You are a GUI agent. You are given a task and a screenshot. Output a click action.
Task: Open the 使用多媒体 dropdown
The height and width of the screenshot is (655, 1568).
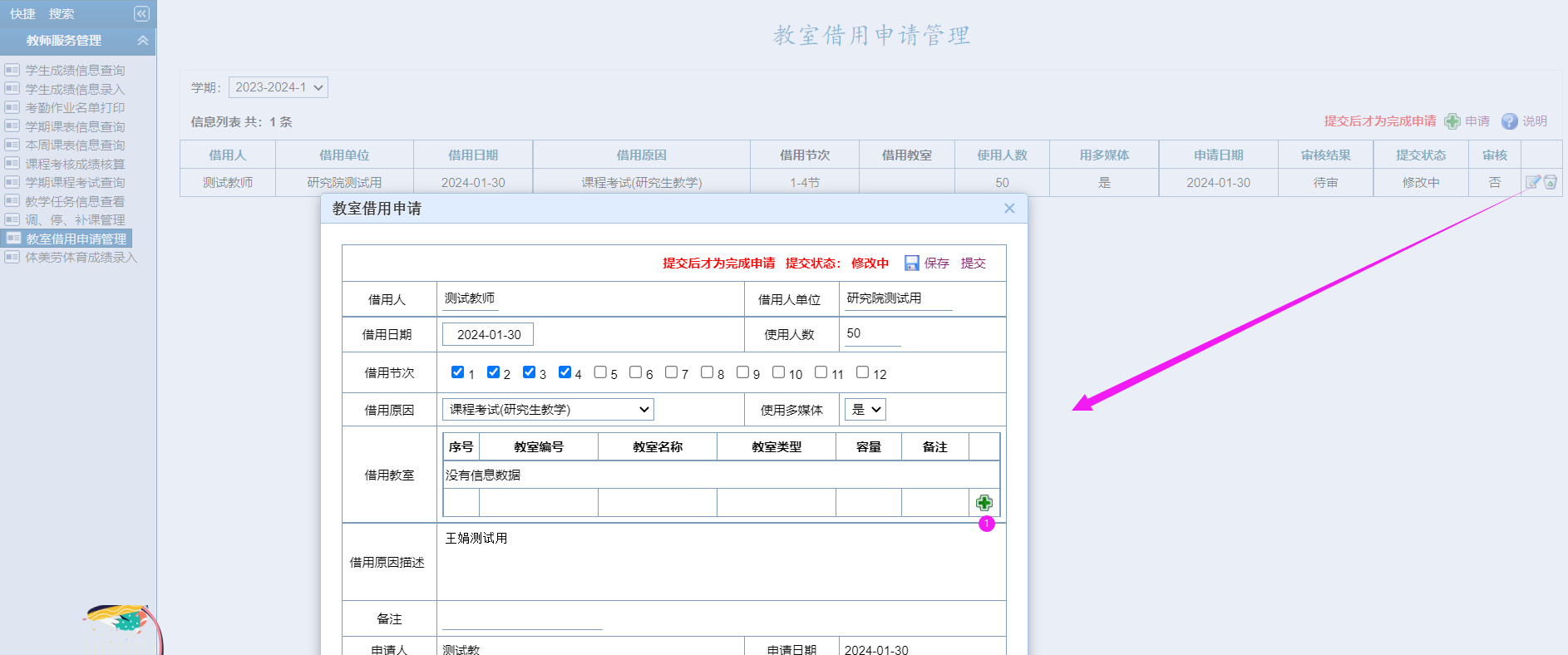coord(865,410)
